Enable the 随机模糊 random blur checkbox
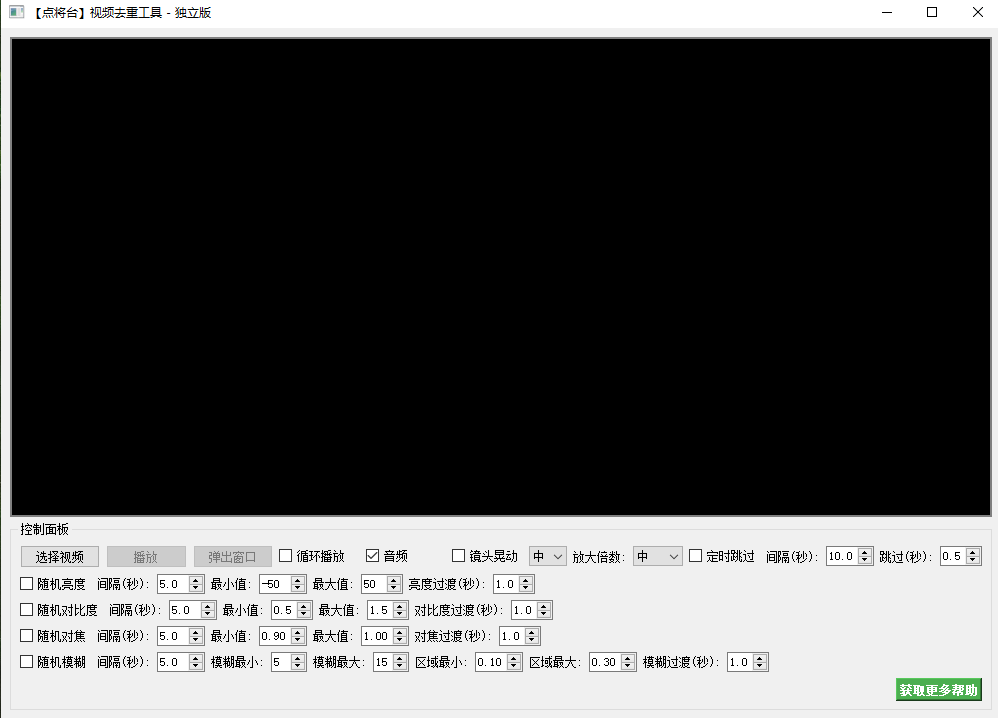The width and height of the screenshot is (998, 718). 25,661
